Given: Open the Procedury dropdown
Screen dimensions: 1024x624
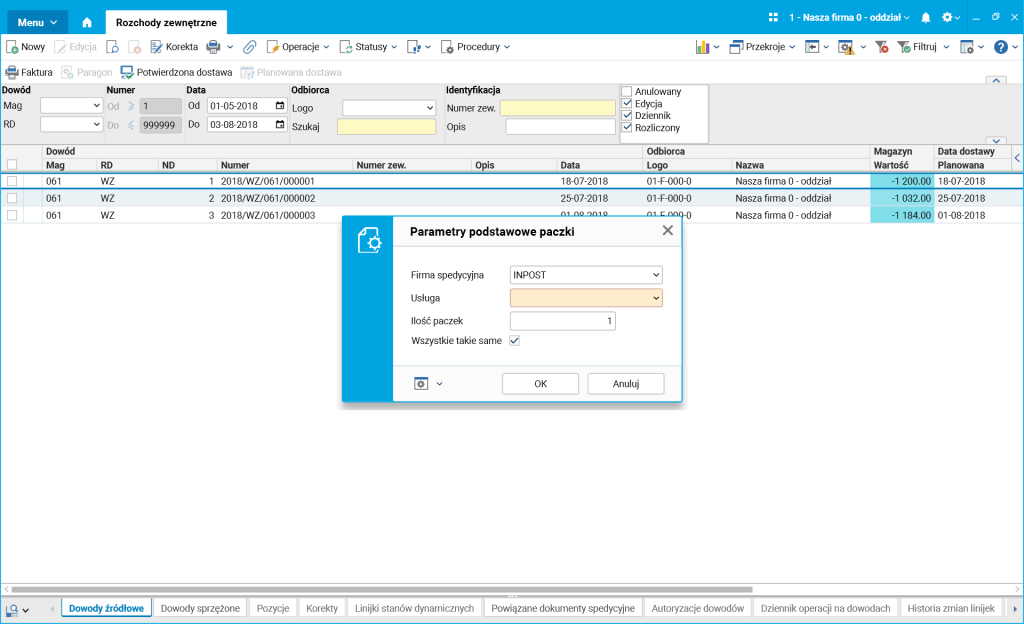Looking at the screenshot, I should click(475, 47).
